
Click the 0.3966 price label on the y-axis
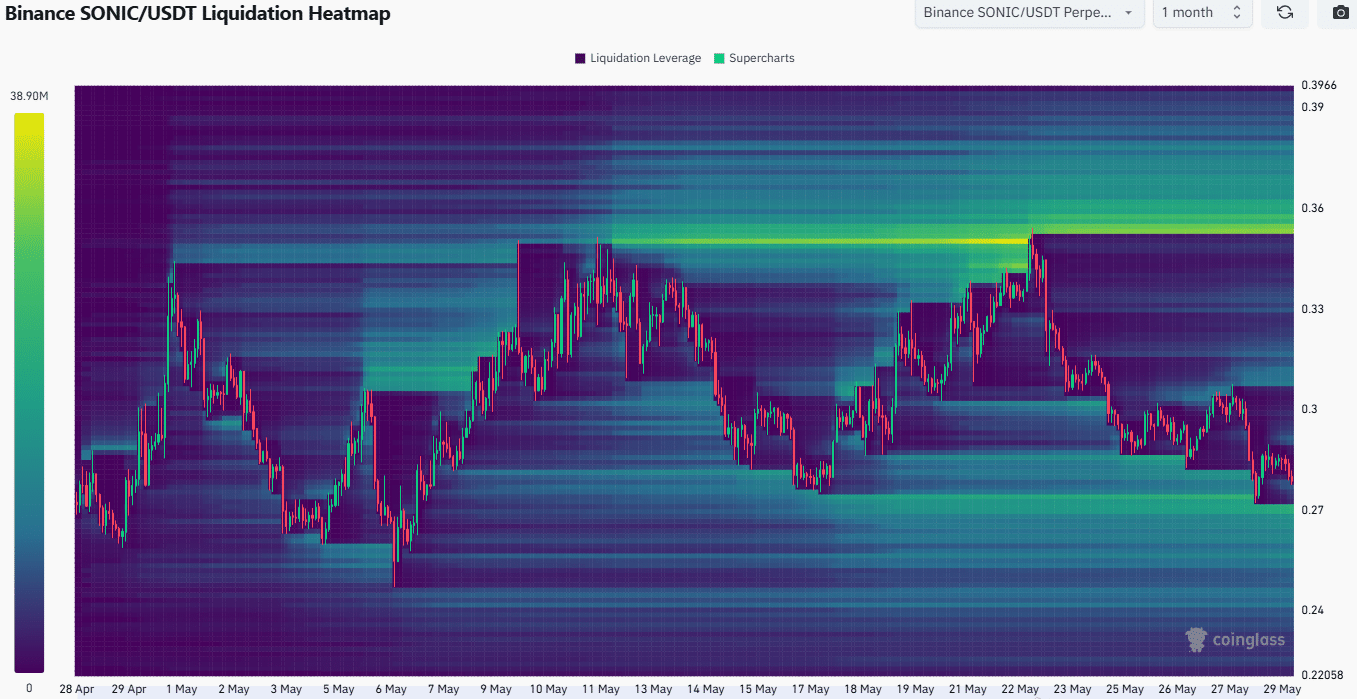click(1320, 86)
